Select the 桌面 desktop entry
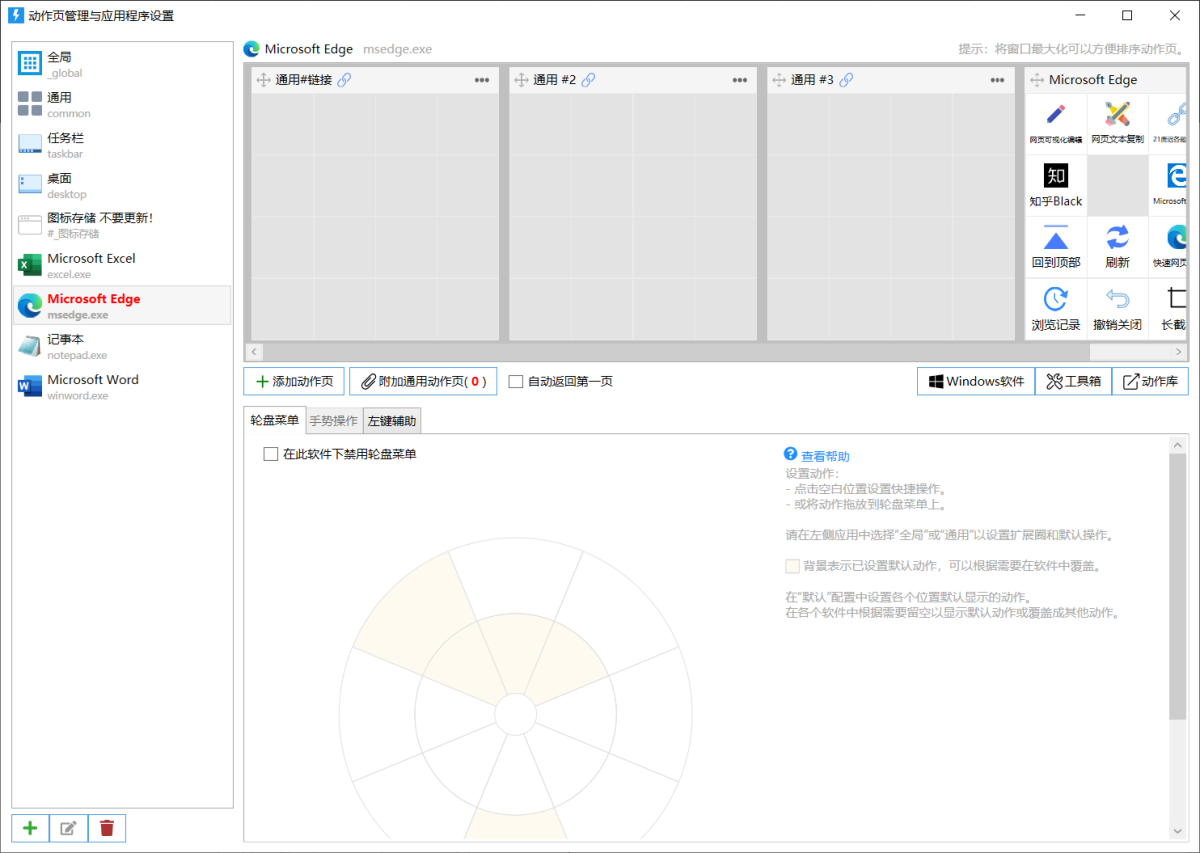The width and height of the screenshot is (1200, 853). [x=122, y=185]
